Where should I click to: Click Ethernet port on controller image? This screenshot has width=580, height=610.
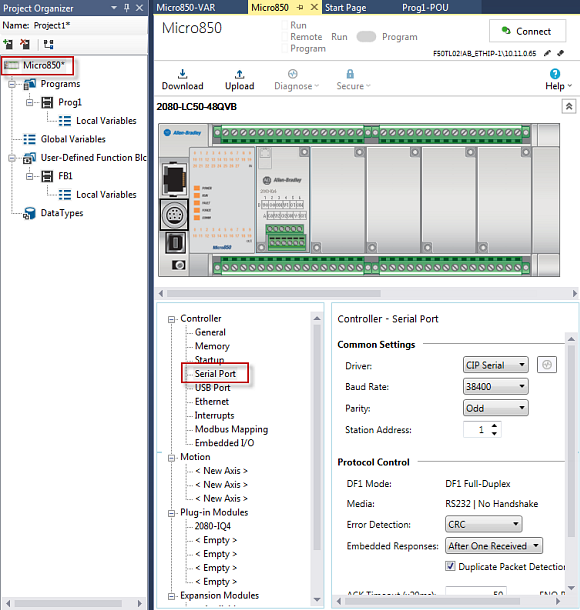click(x=174, y=179)
